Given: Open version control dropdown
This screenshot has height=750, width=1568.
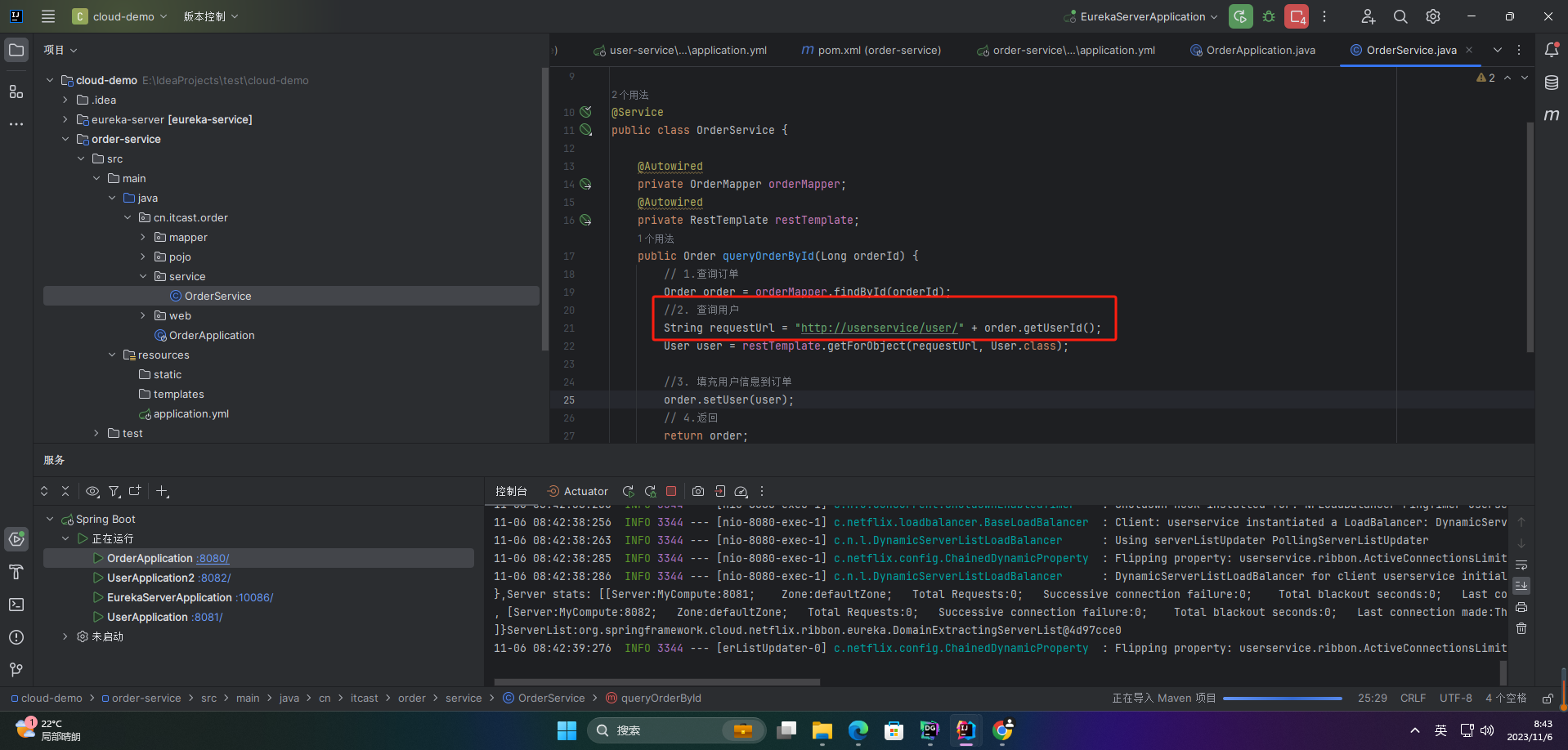Looking at the screenshot, I should pos(211,16).
